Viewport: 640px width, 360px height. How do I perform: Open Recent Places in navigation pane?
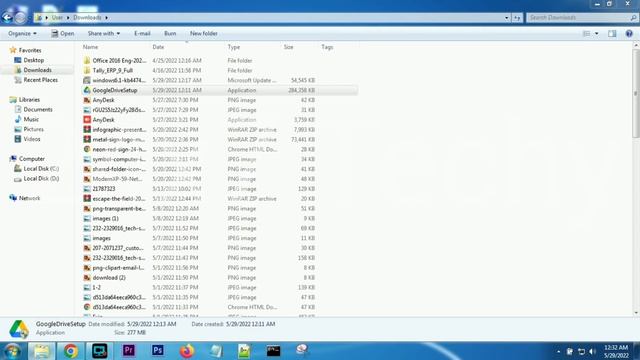tap(40, 80)
